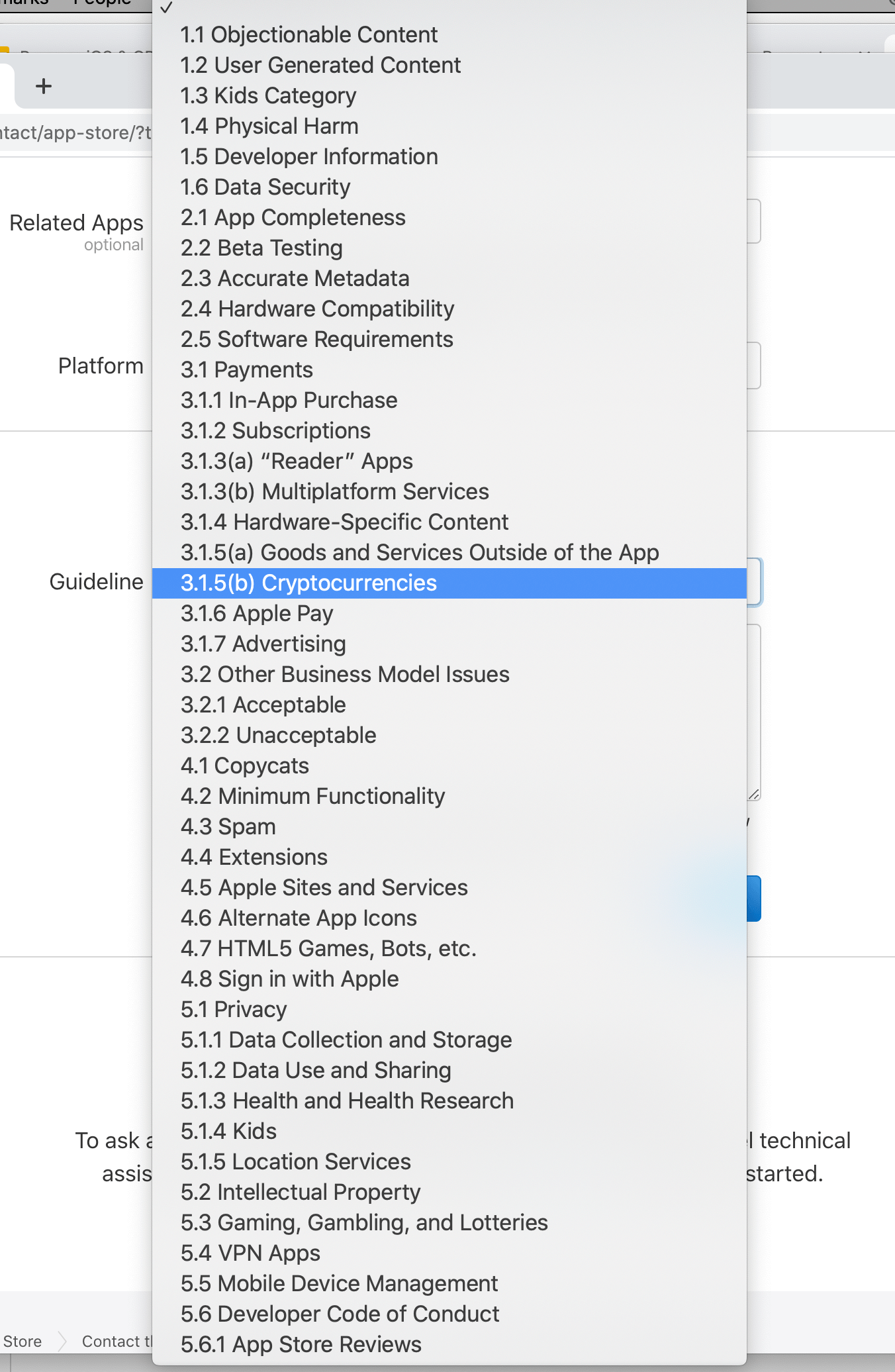Image resolution: width=895 pixels, height=1372 pixels.
Task: Choose highlighted 3.1.5(b) Cryptocurrencies option
Action: coord(309,583)
